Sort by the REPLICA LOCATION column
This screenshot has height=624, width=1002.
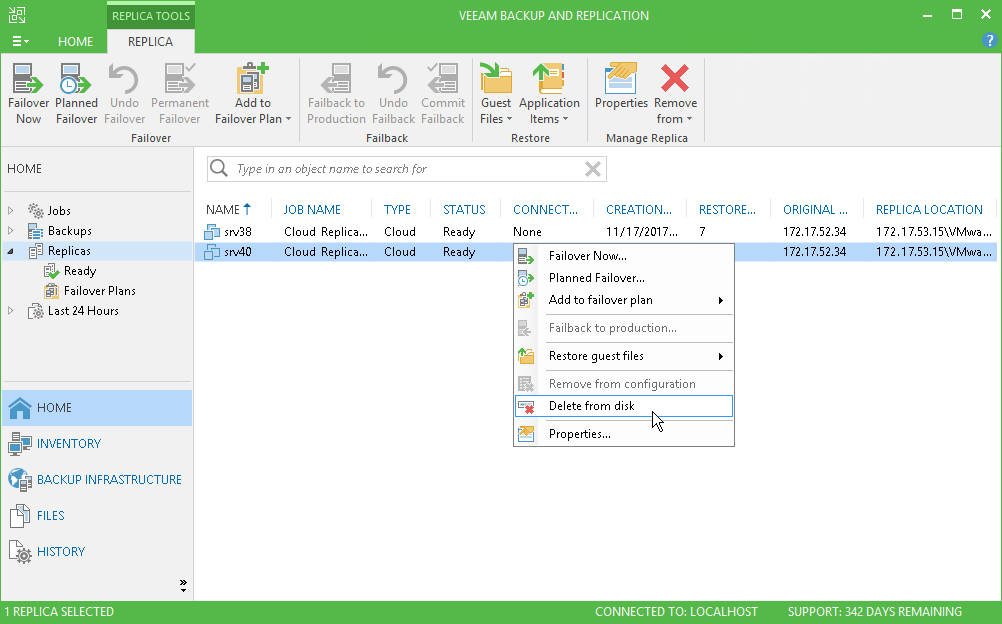pos(929,210)
